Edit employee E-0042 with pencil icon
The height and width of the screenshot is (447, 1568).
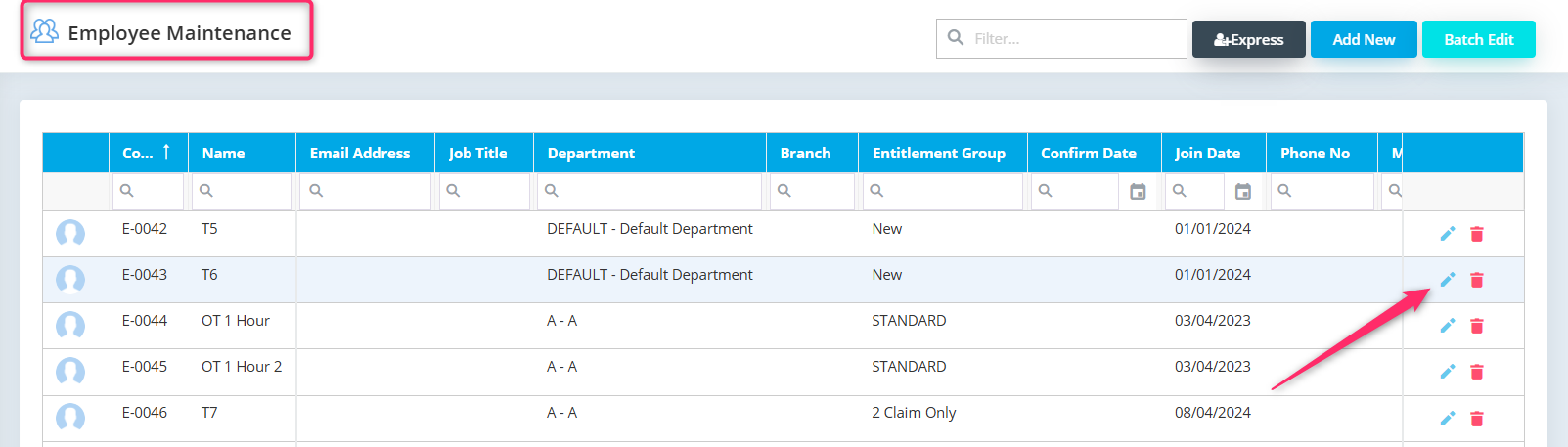click(1448, 234)
